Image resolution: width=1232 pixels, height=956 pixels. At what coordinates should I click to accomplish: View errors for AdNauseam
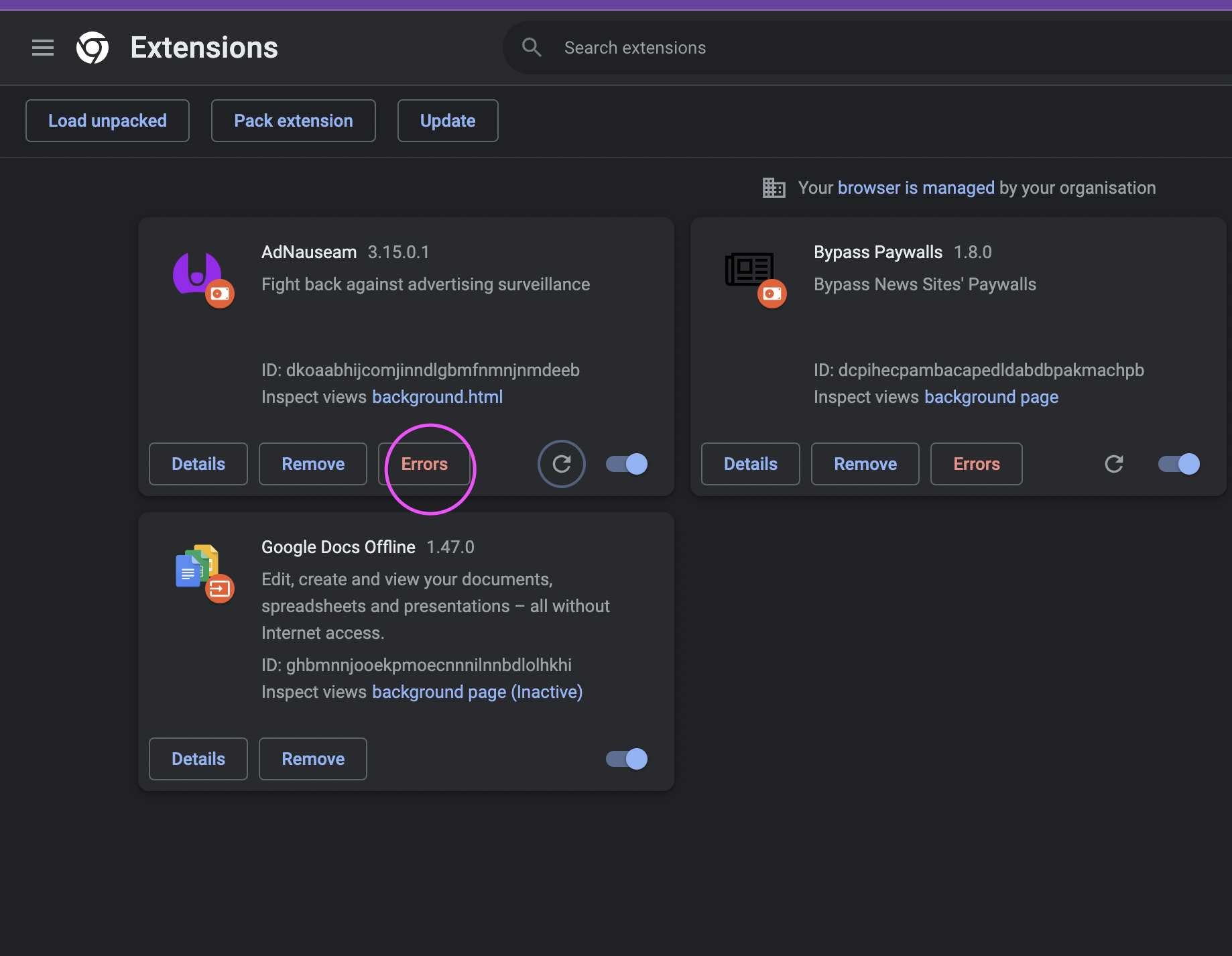click(424, 463)
